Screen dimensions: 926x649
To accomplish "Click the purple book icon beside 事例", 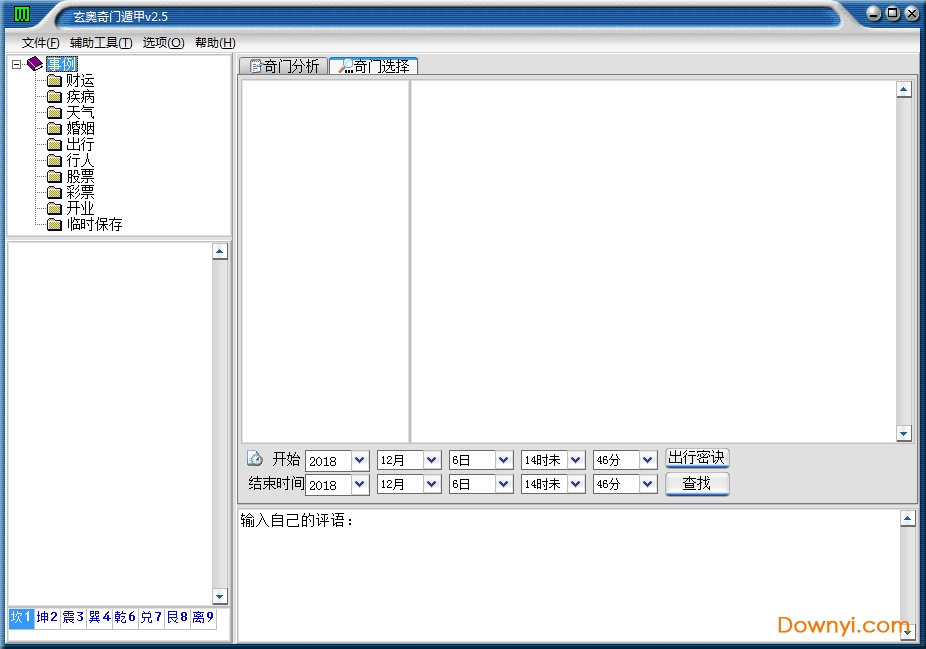I will (x=35, y=64).
